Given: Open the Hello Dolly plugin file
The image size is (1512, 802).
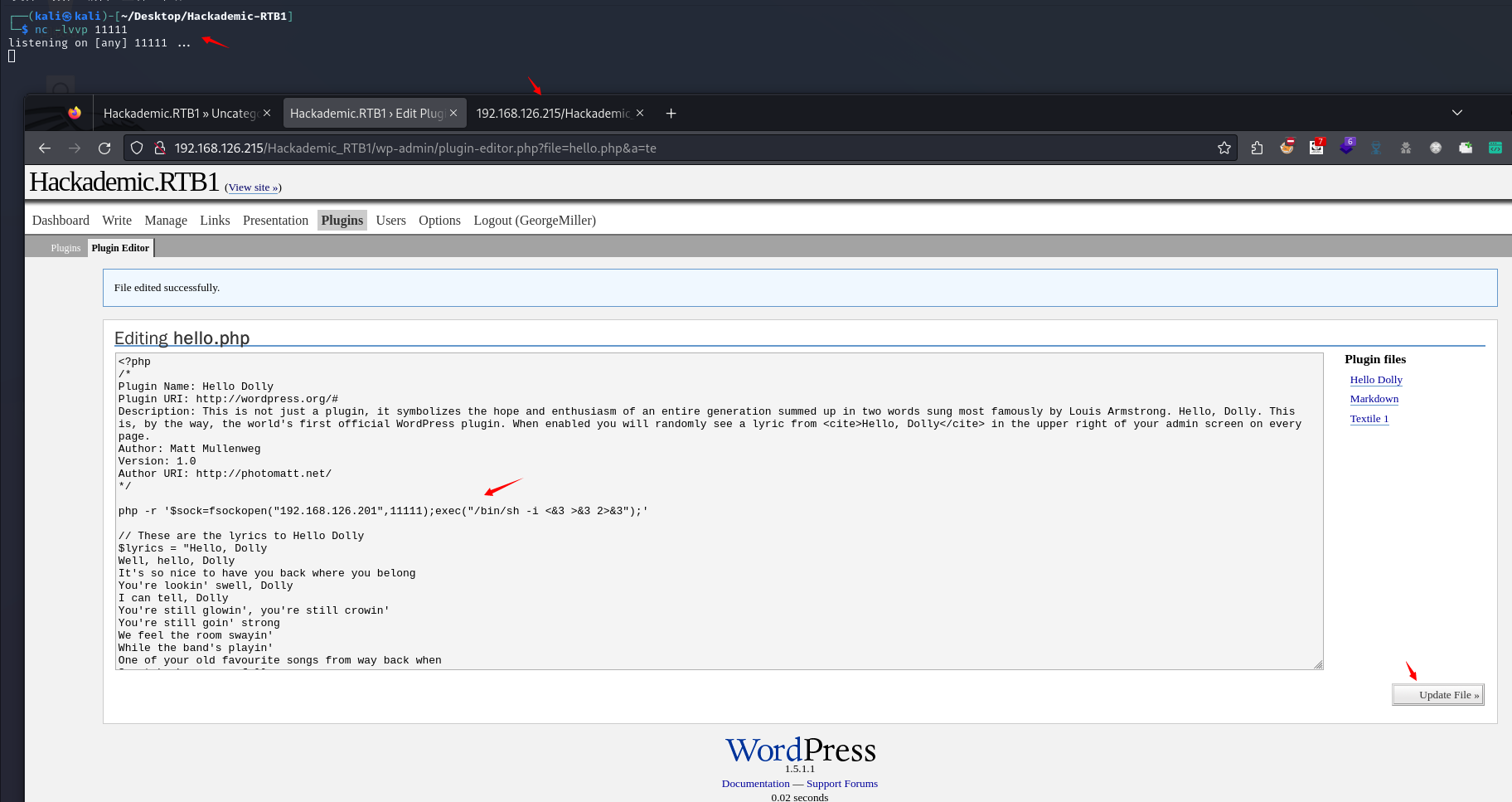Looking at the screenshot, I should pos(1376,380).
